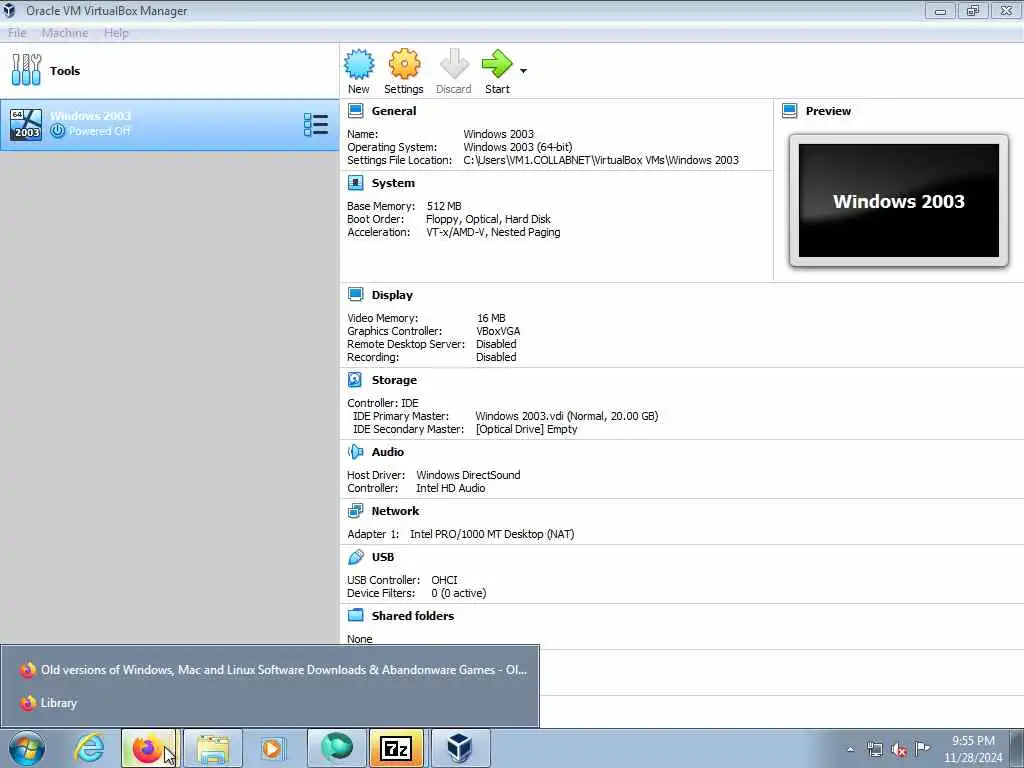Click the green round app taskbar icon
This screenshot has width=1024, height=768.
point(337,748)
